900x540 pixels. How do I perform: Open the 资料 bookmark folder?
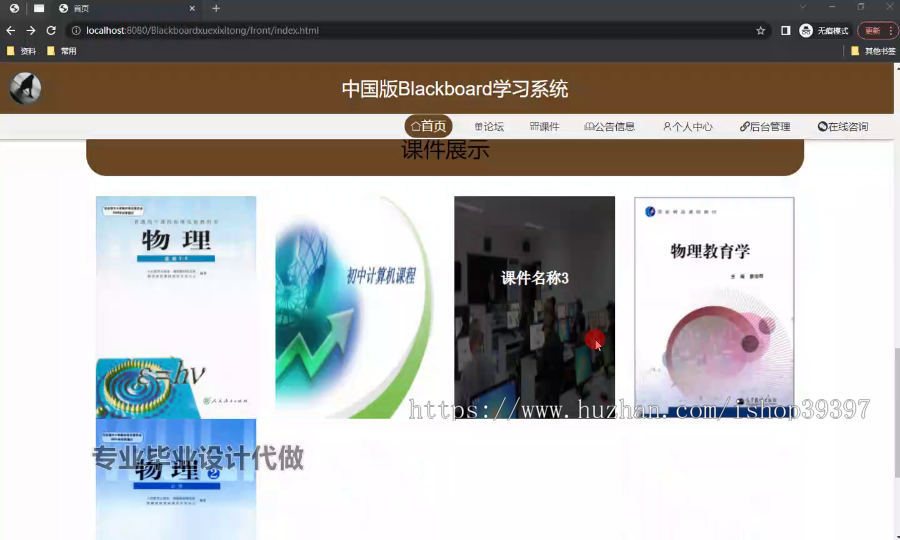[x=21, y=51]
